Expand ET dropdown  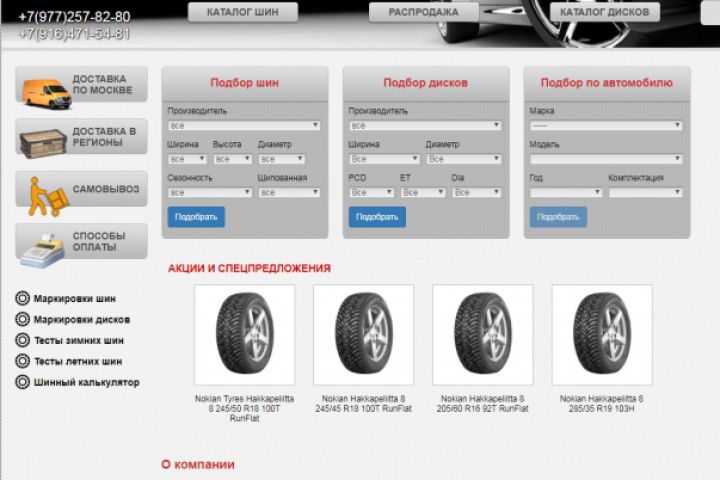pos(423,192)
